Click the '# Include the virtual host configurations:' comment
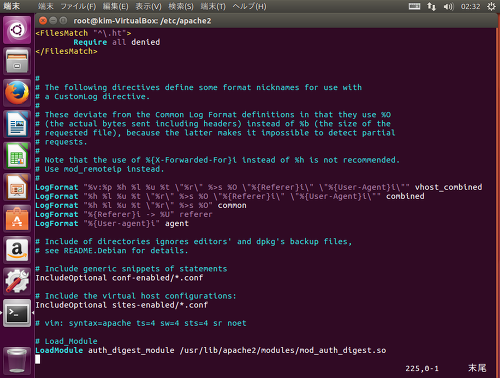Image resolution: width=500 pixels, height=378 pixels. pyautogui.click(x=136, y=296)
